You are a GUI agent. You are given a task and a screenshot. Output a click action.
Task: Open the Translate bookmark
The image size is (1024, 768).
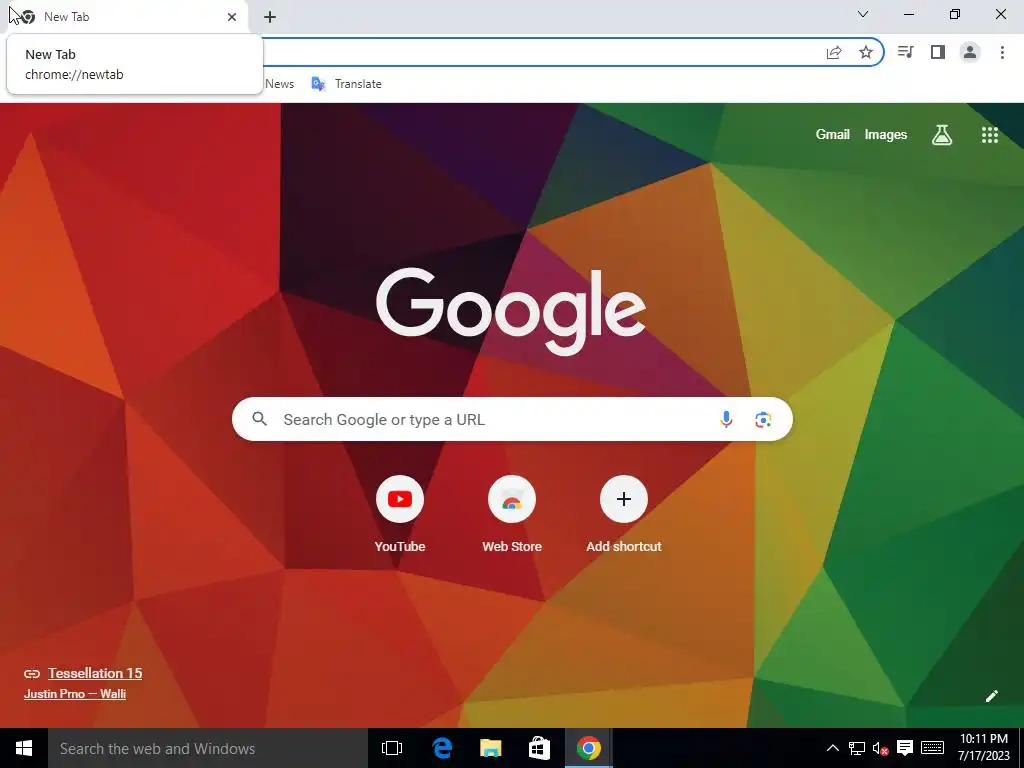point(347,84)
